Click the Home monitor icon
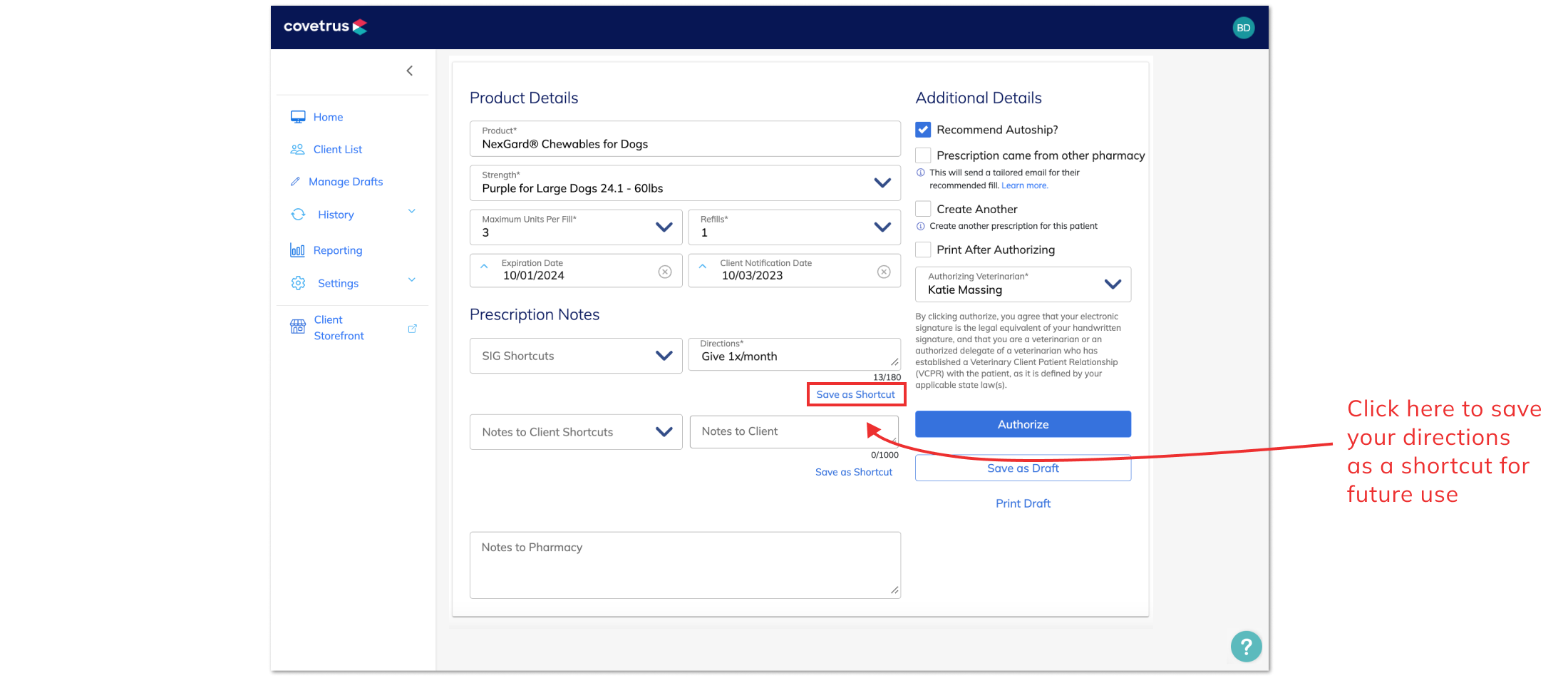Screen dimensions: 1568x683 [298, 117]
